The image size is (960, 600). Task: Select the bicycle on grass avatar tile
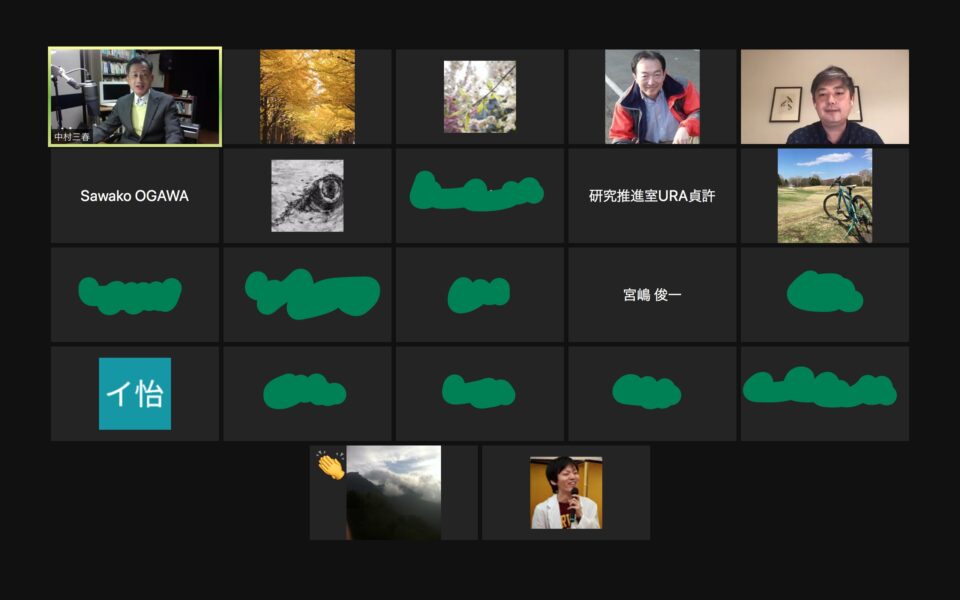825,196
